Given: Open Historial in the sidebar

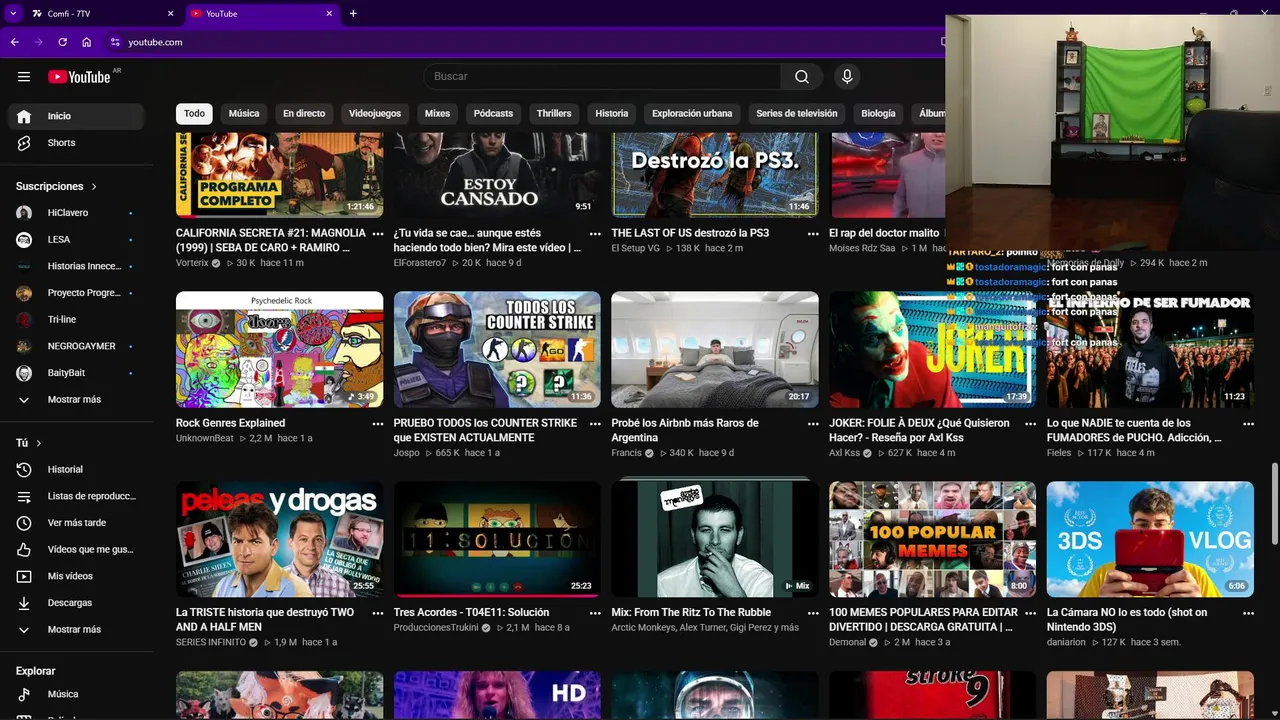Looking at the screenshot, I should point(77,469).
